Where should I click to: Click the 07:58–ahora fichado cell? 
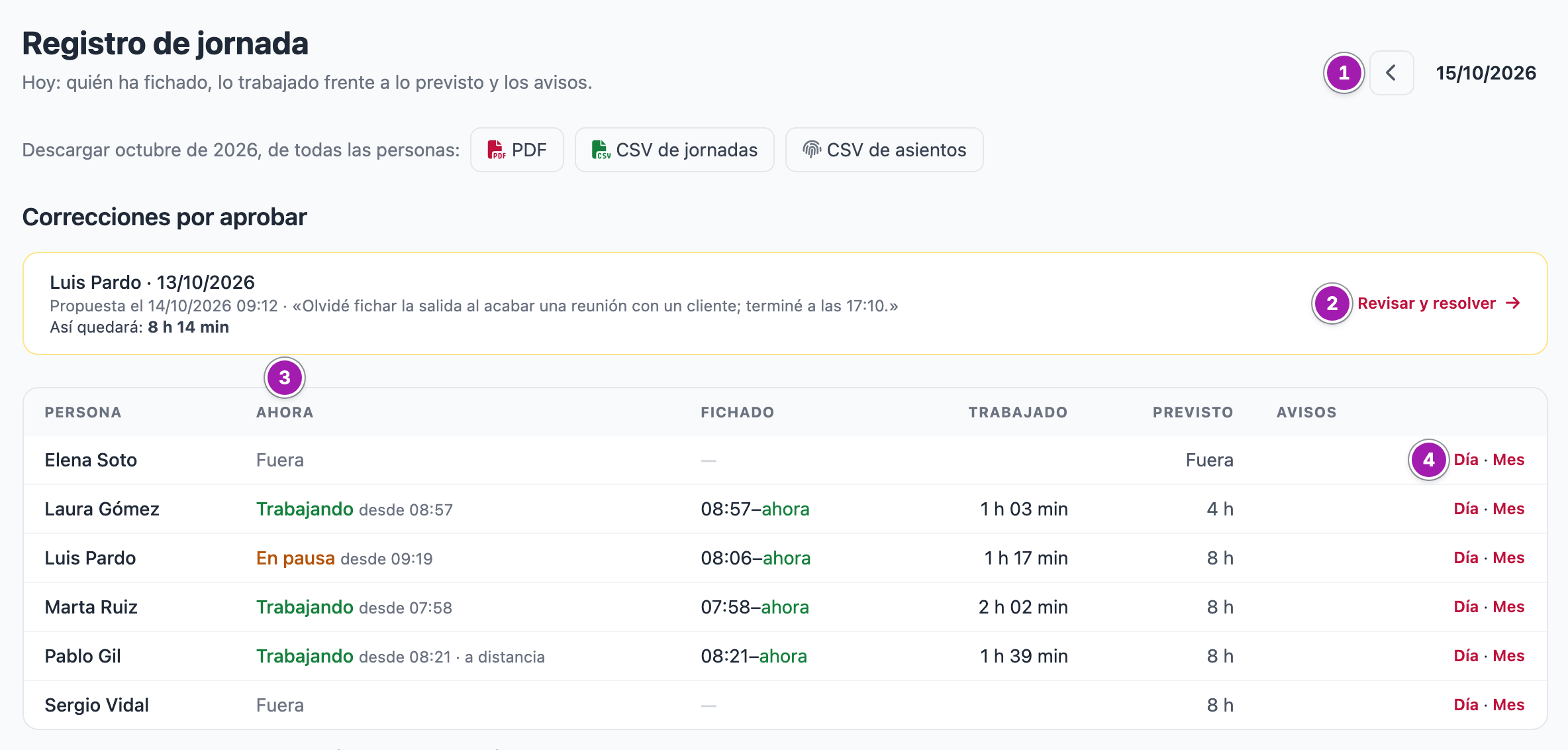(x=755, y=607)
